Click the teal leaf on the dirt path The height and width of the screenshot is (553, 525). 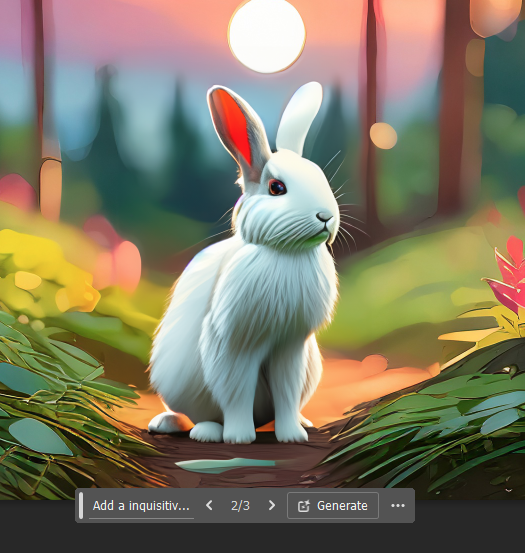[x=226, y=464]
